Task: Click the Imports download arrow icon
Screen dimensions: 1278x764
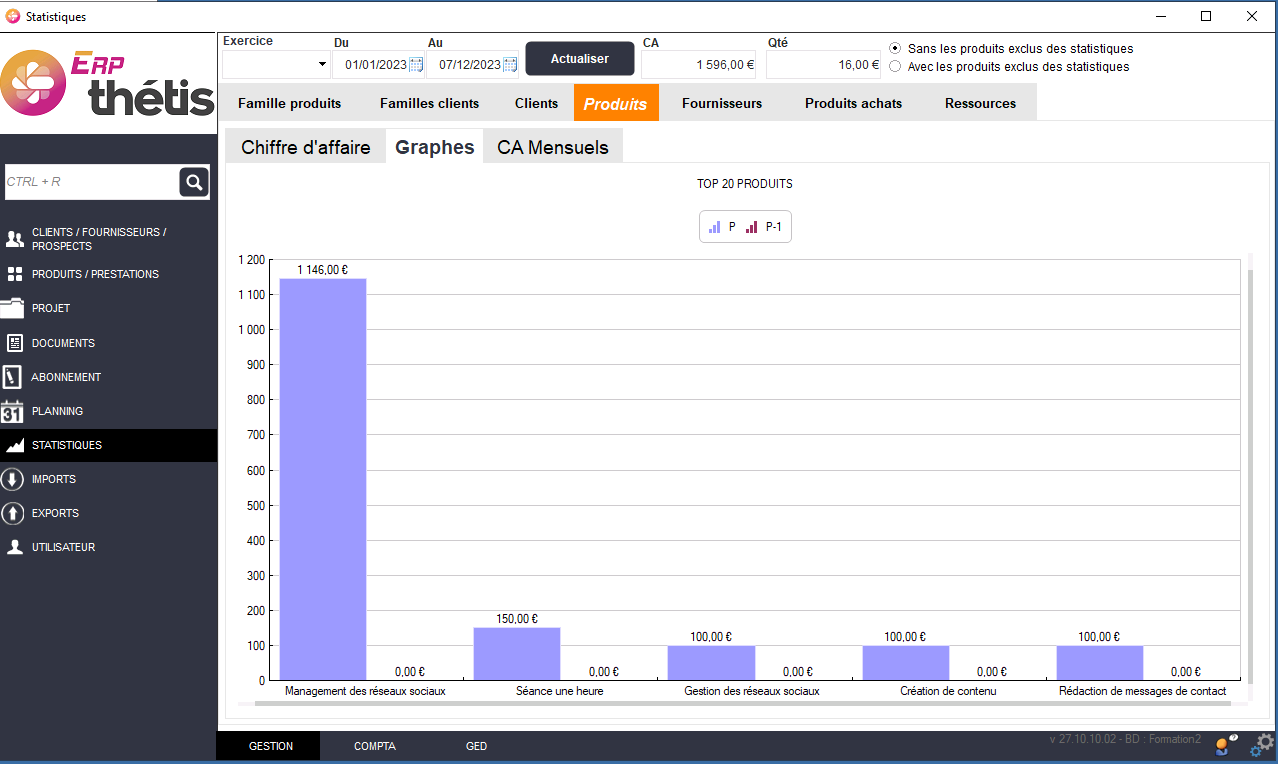Action: [x=13, y=479]
